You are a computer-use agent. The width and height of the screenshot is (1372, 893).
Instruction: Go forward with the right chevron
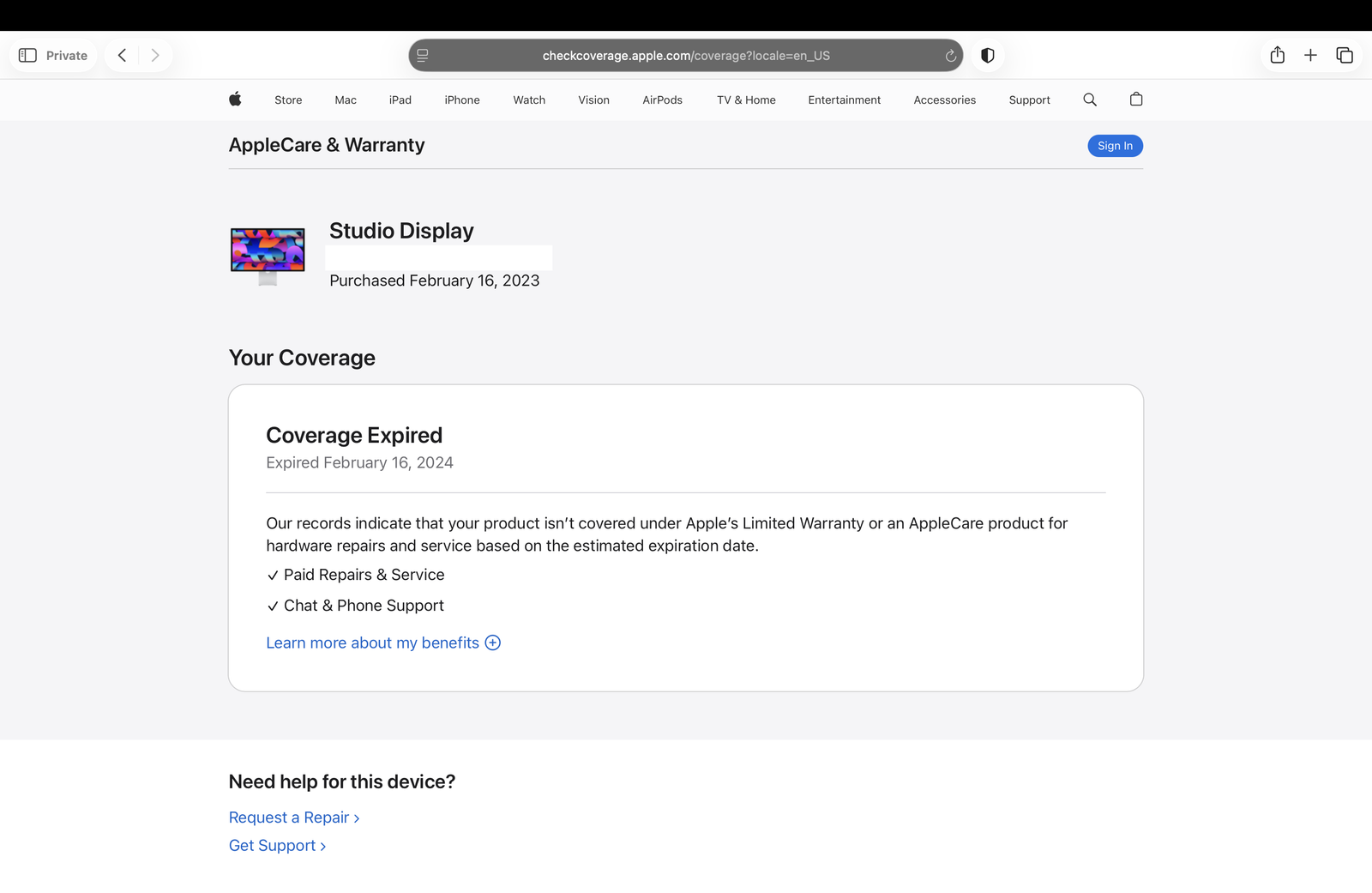154,55
